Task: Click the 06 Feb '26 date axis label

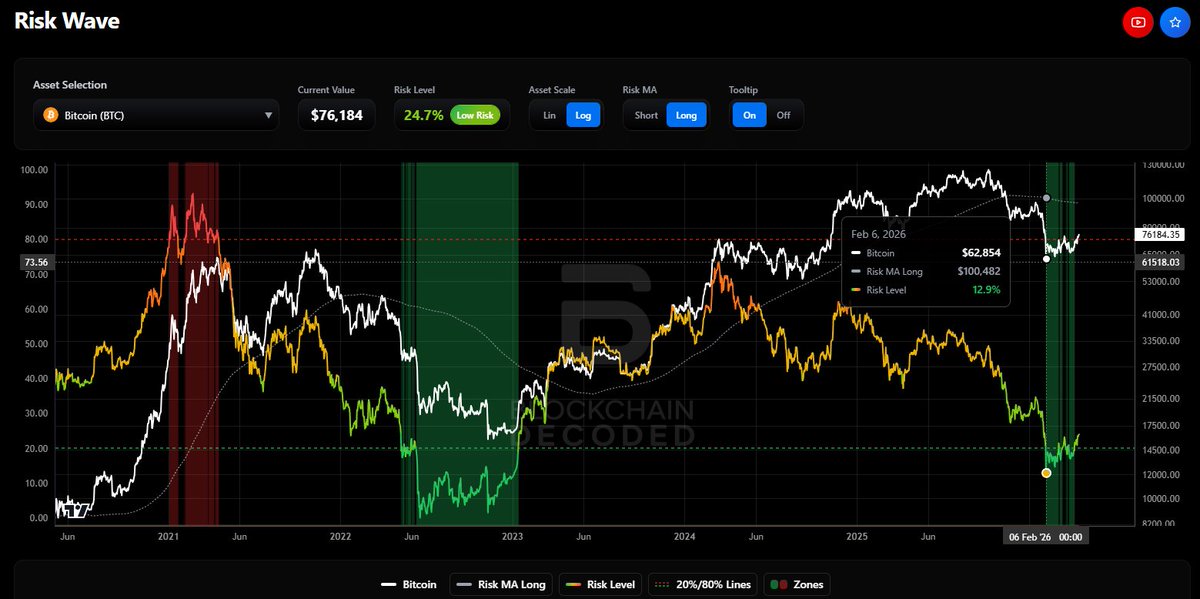Action: tap(1045, 536)
